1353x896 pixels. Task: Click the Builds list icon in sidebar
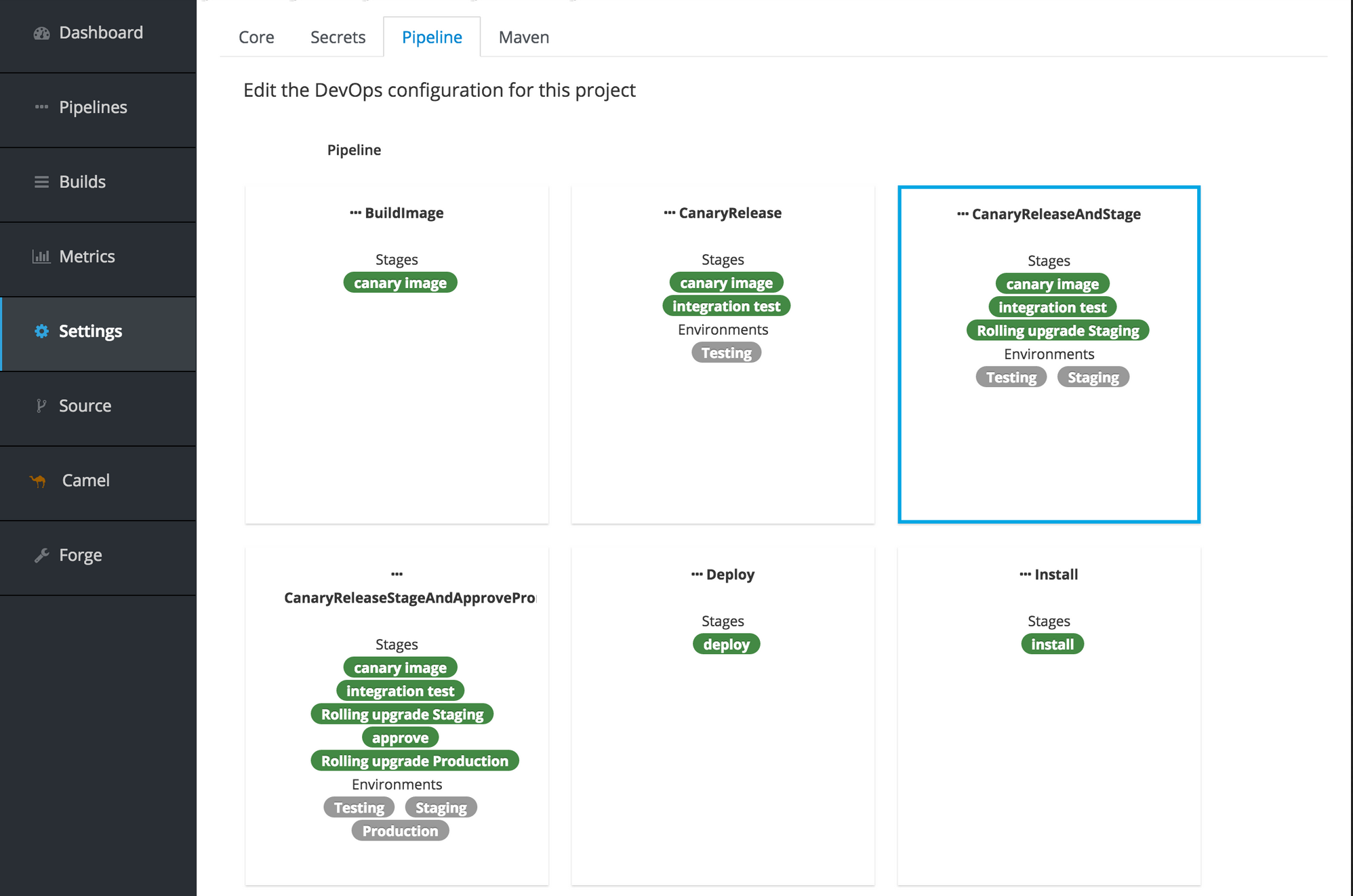click(41, 182)
